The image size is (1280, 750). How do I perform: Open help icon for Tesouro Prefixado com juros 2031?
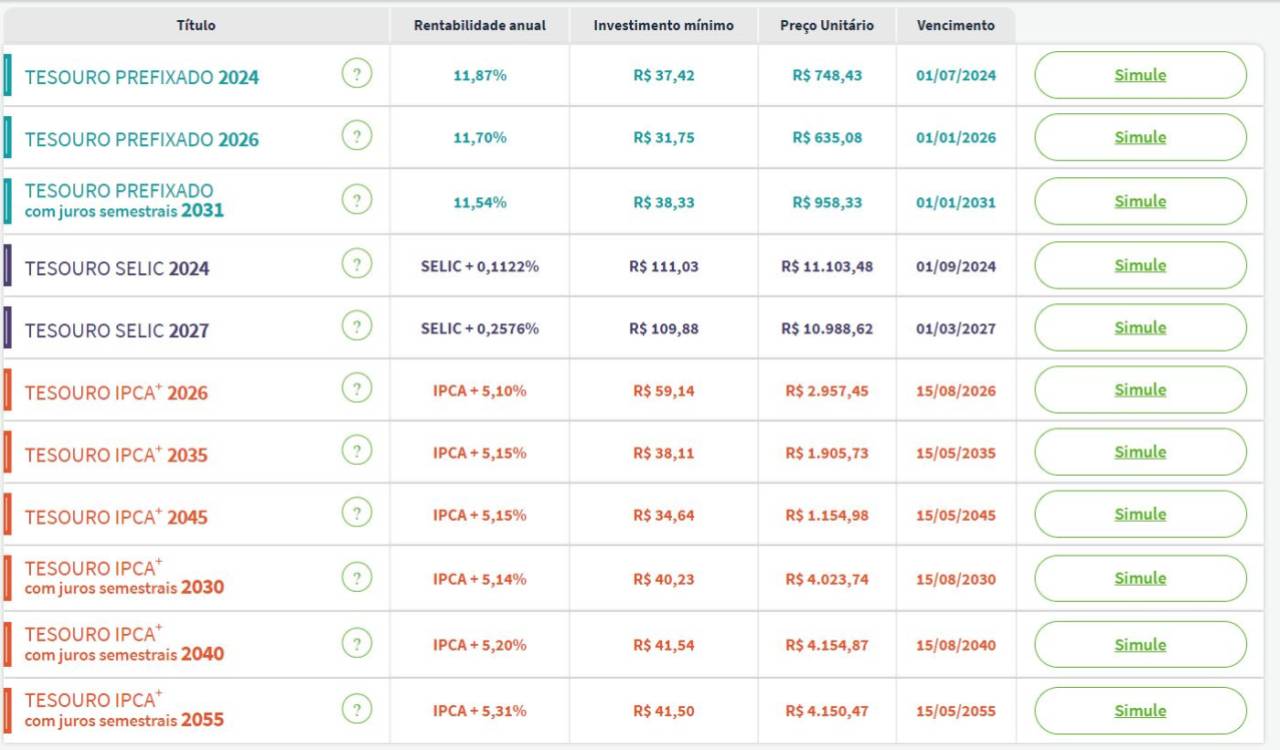[x=358, y=200]
